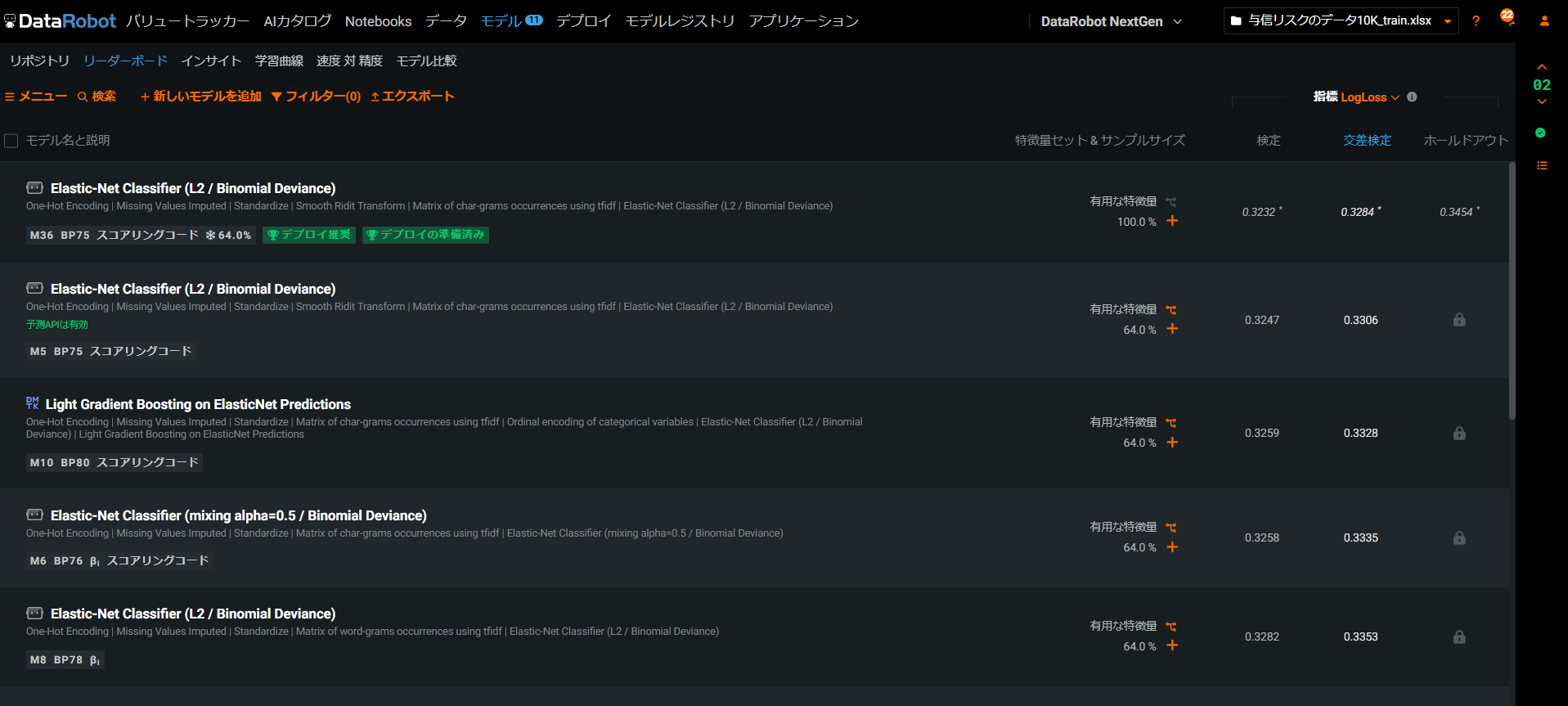Image resolution: width=1568 pixels, height=706 pixels.
Task: Click the feature list icon for model M10
Action: (x=1171, y=423)
